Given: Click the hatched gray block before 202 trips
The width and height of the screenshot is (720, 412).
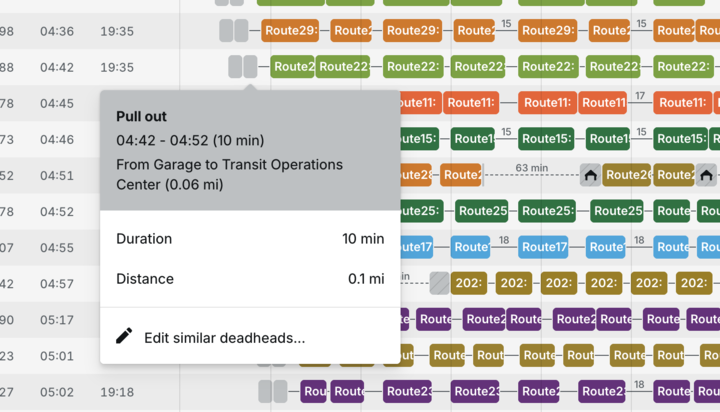Looking at the screenshot, I should (439, 283).
